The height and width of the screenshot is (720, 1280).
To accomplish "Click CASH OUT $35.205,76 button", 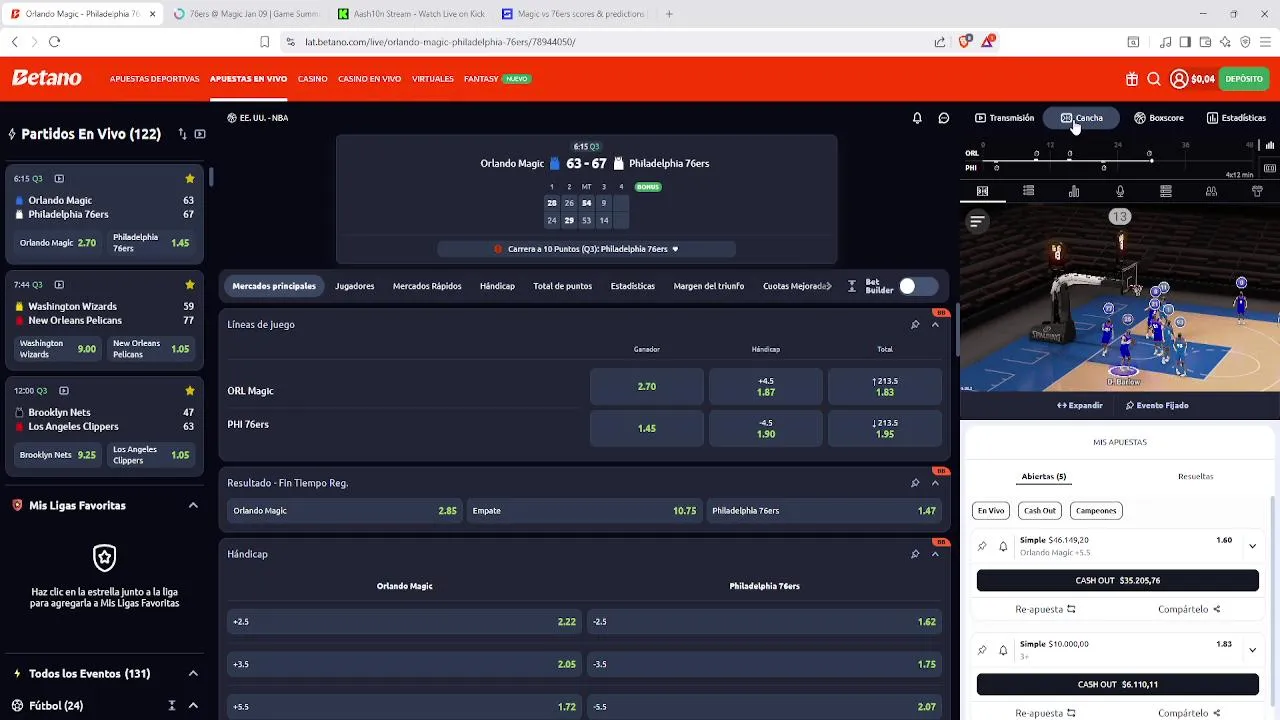I will tap(1117, 581).
